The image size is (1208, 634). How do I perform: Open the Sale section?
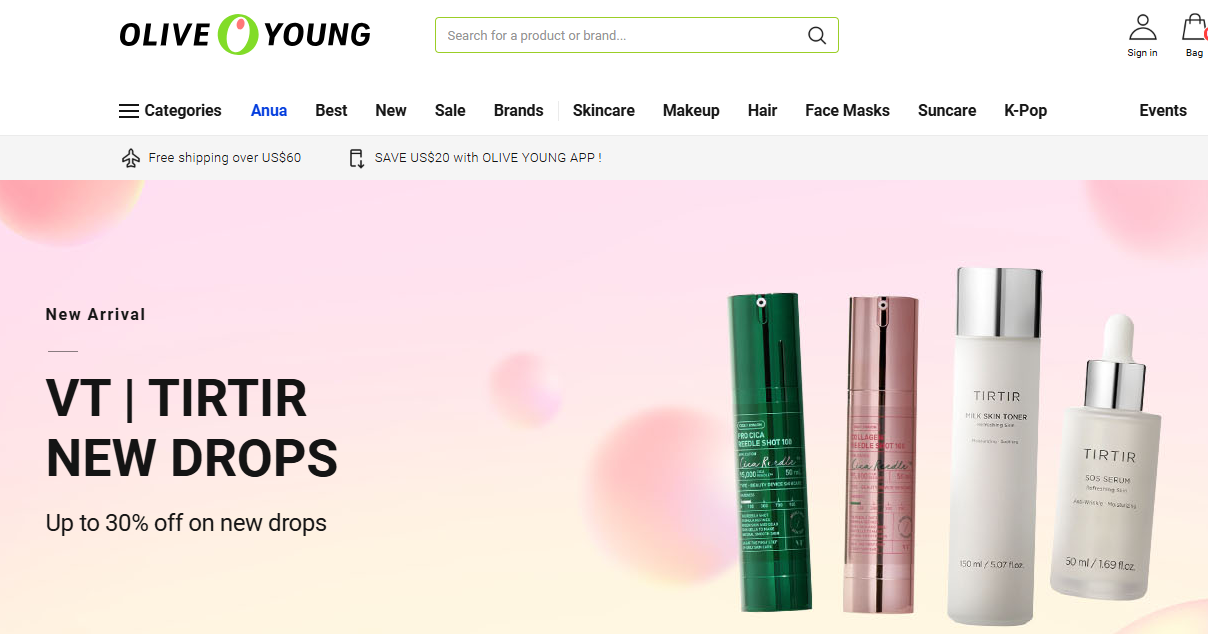coord(450,111)
